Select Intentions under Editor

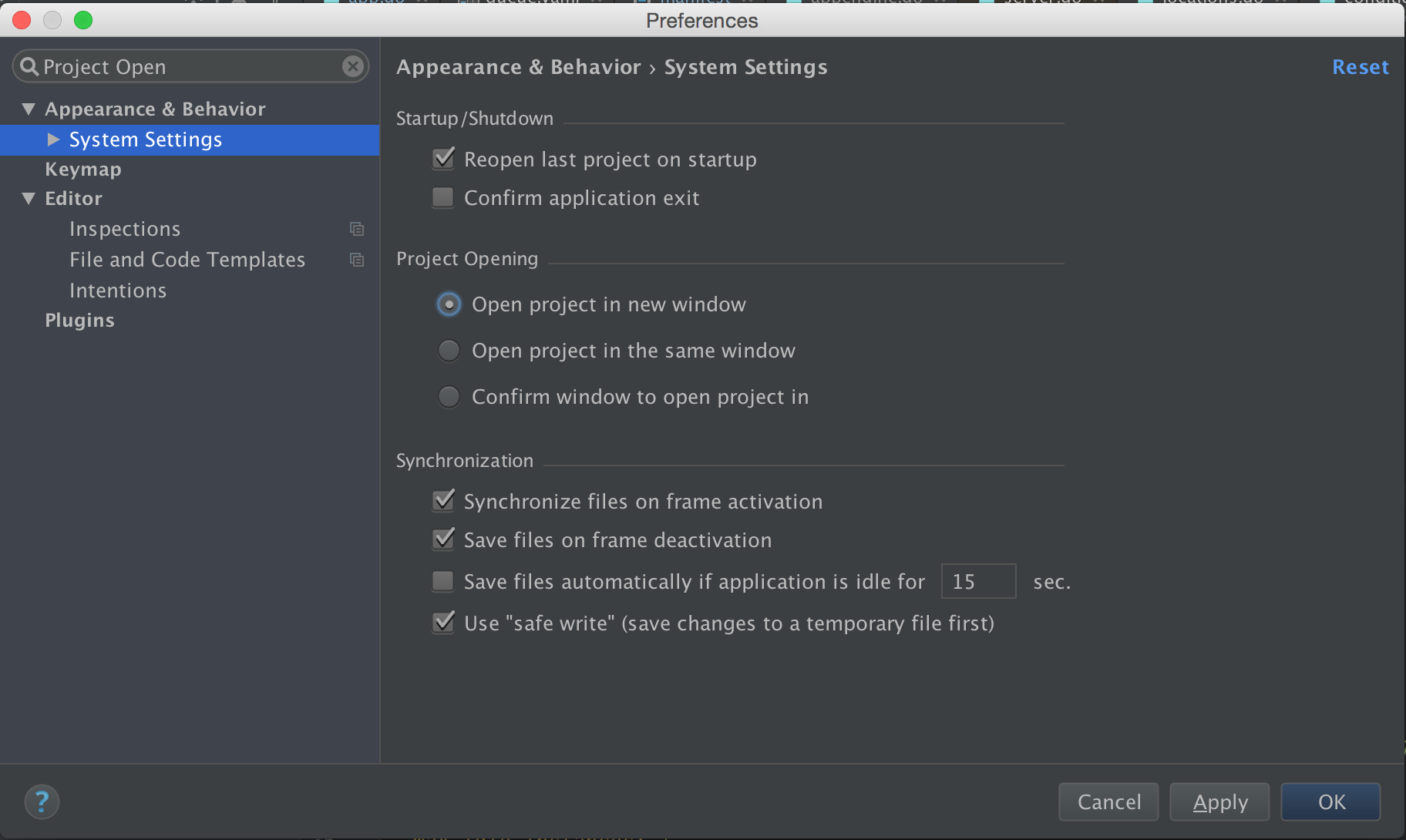[x=118, y=291]
